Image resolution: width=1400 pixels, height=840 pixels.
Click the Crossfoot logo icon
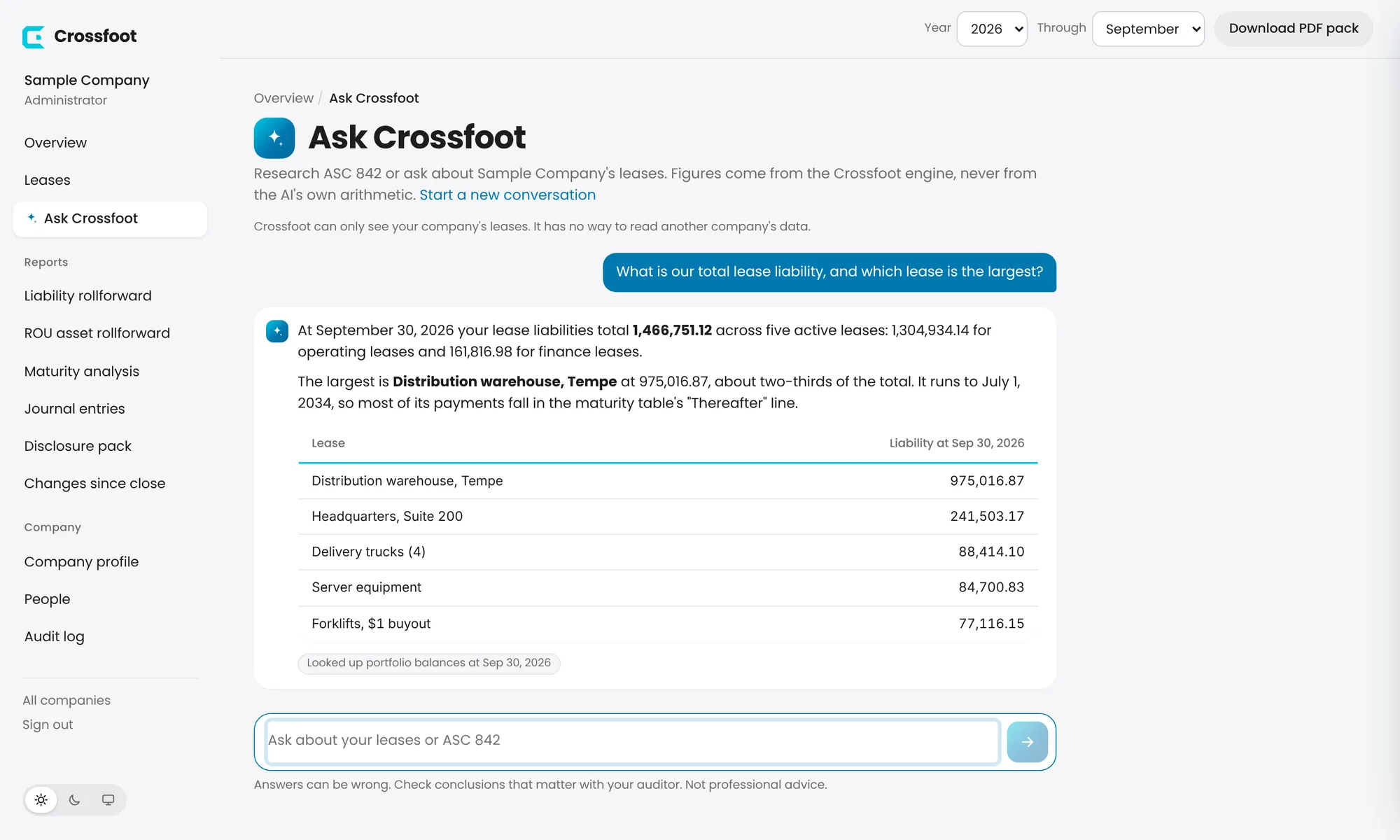pos(34,36)
